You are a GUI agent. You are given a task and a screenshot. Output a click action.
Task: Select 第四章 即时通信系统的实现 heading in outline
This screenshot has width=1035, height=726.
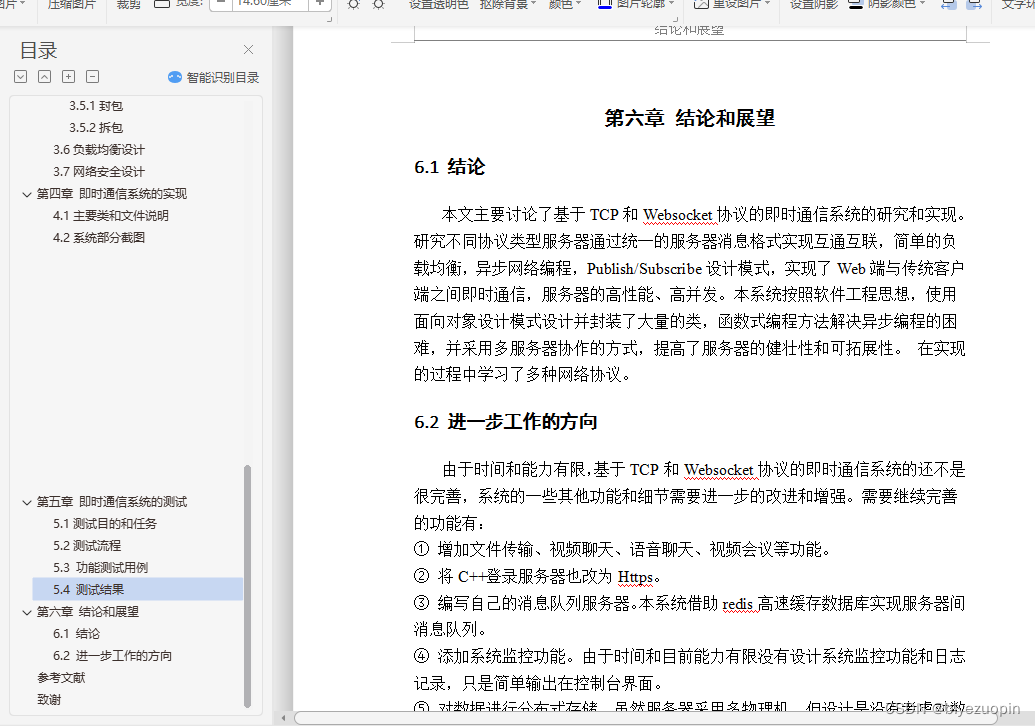click(112, 193)
